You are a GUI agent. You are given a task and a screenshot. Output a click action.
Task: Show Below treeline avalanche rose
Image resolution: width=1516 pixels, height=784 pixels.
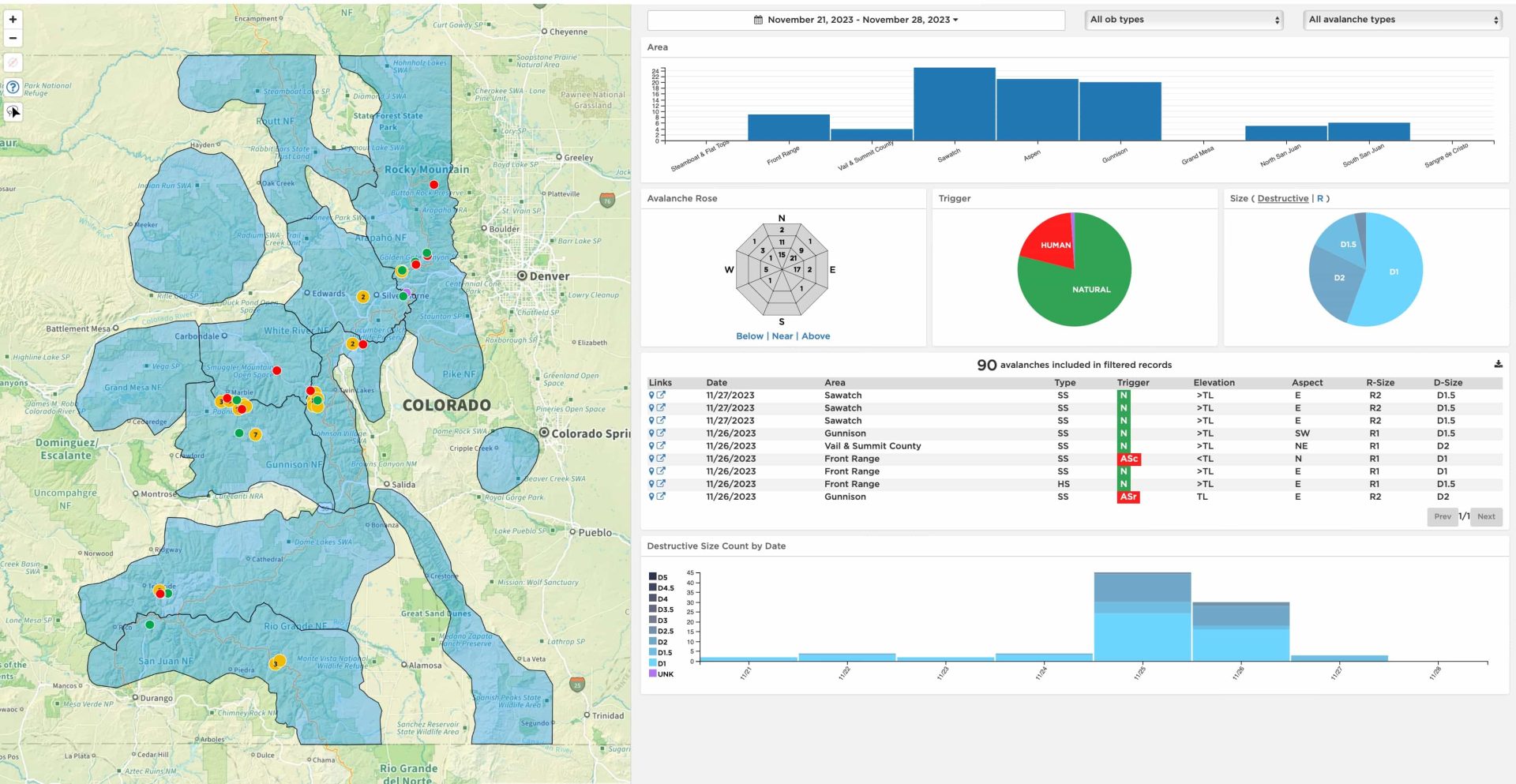(x=749, y=336)
